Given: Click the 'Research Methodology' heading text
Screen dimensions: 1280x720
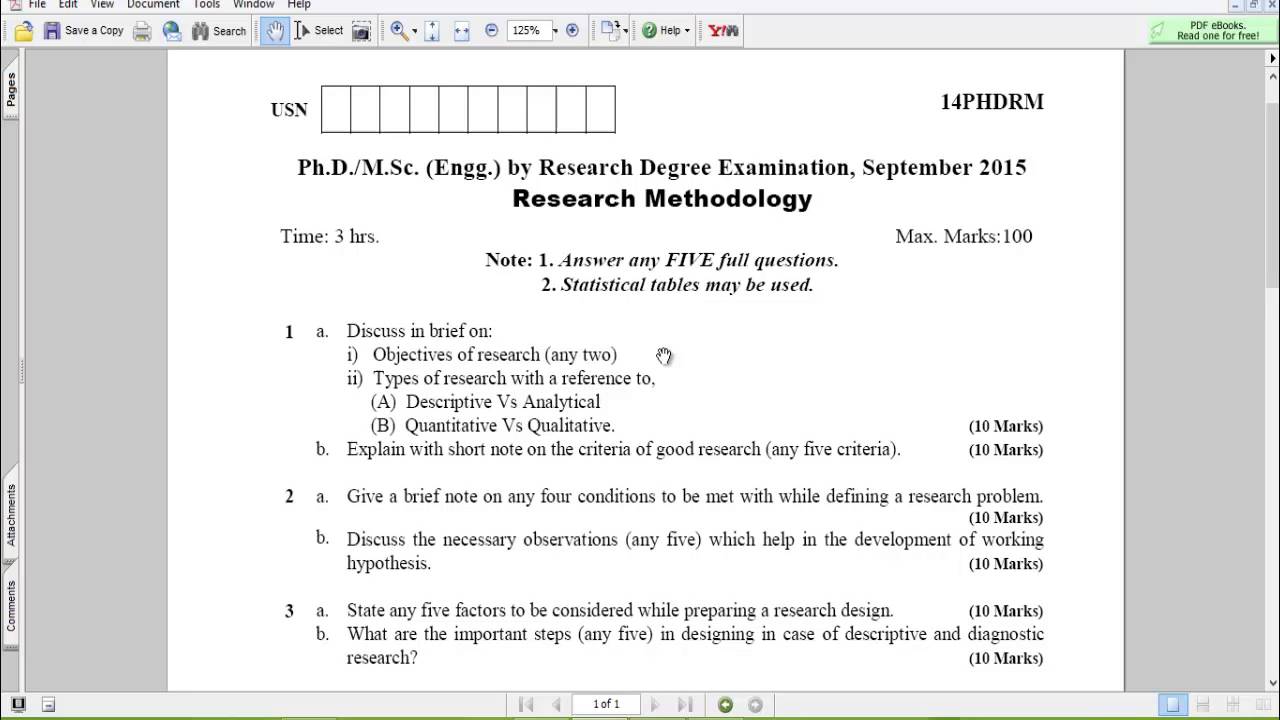Looking at the screenshot, I should coord(662,198).
